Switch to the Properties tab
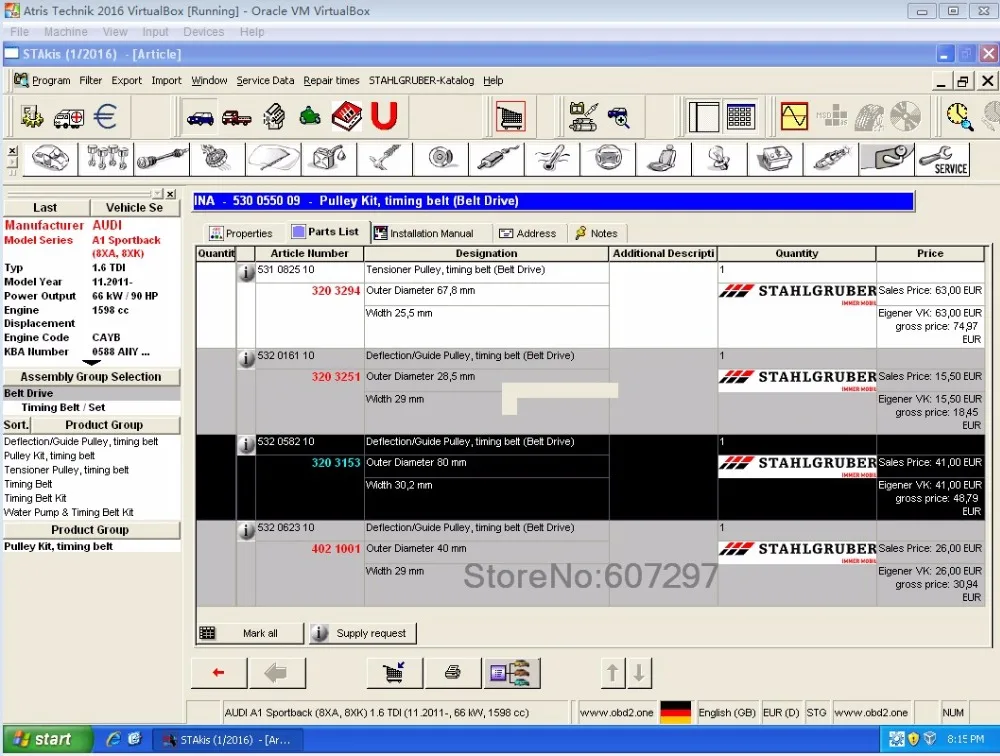 pyautogui.click(x=242, y=233)
